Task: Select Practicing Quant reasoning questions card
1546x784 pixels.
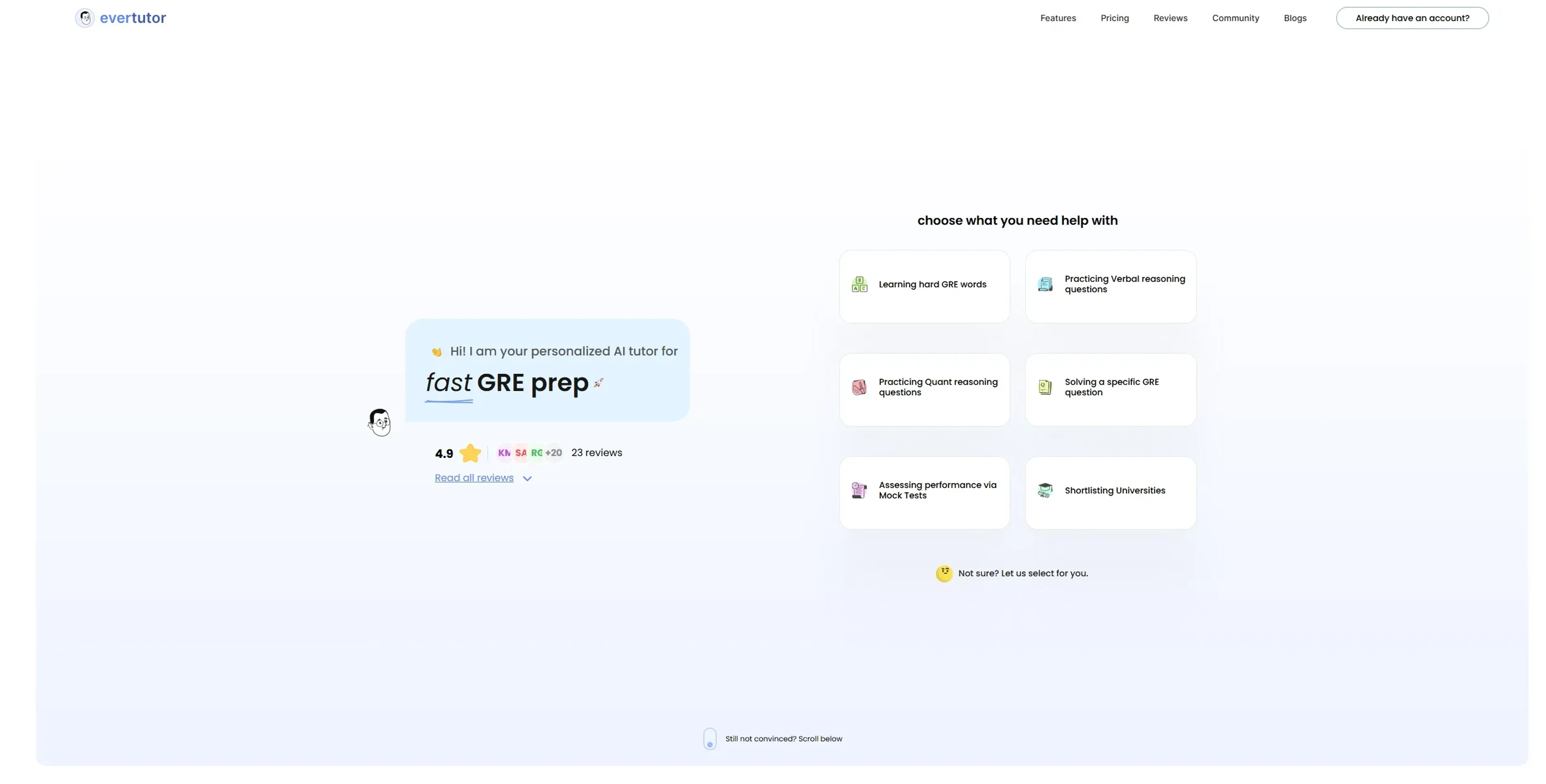Action: pos(924,390)
